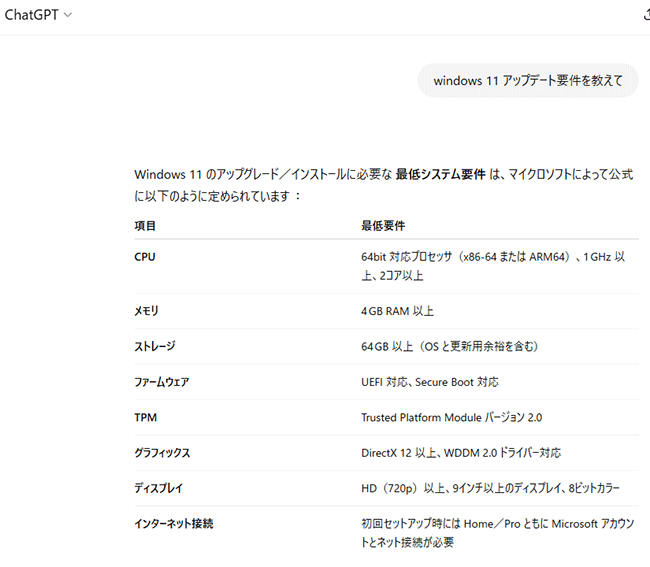650x567 pixels.
Task: Select the TPM row label
Action: (x=146, y=417)
